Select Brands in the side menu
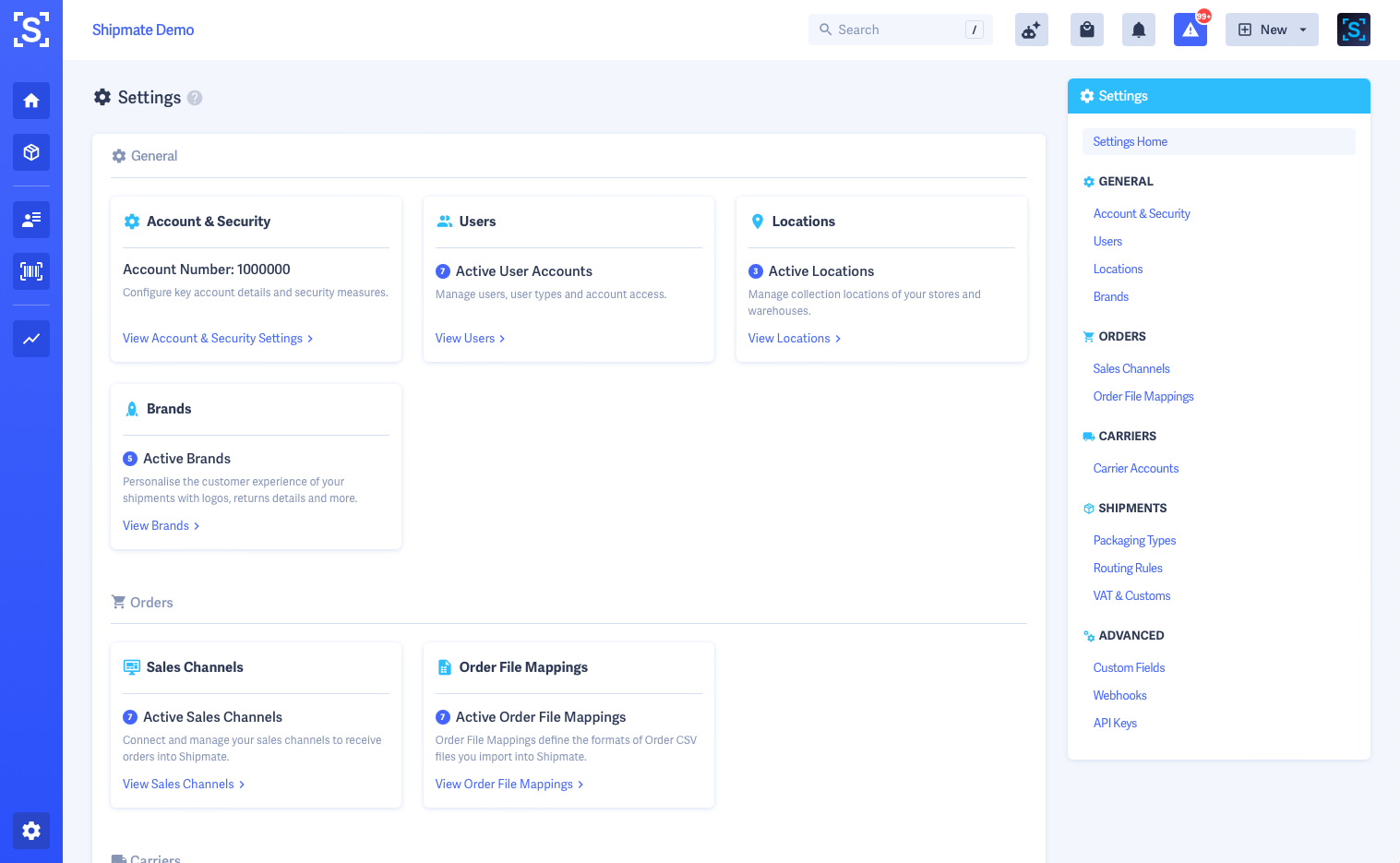This screenshot has width=1400, height=863. click(1111, 296)
